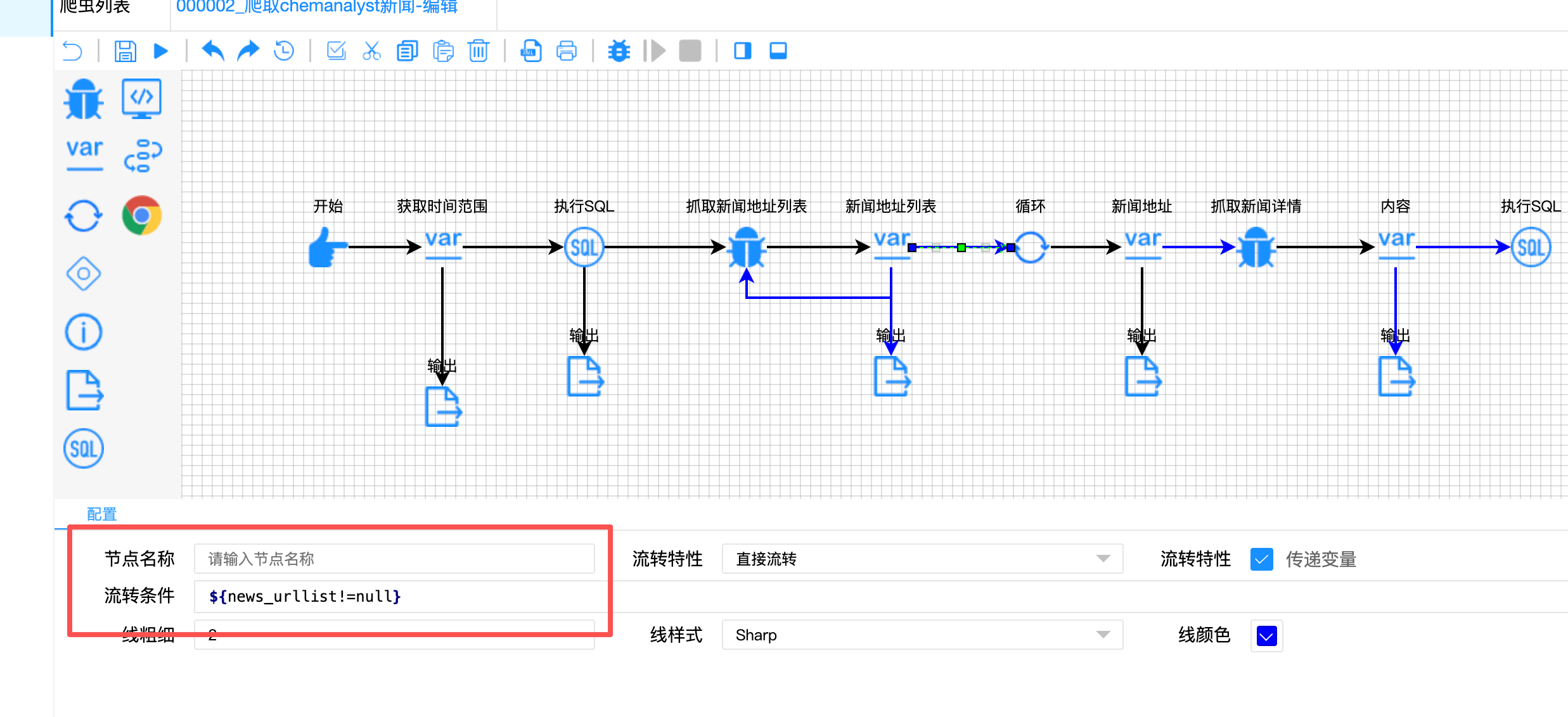Image resolution: width=1568 pixels, height=717 pixels.
Task: Click the debug bug icon in toolbar
Action: [x=619, y=51]
